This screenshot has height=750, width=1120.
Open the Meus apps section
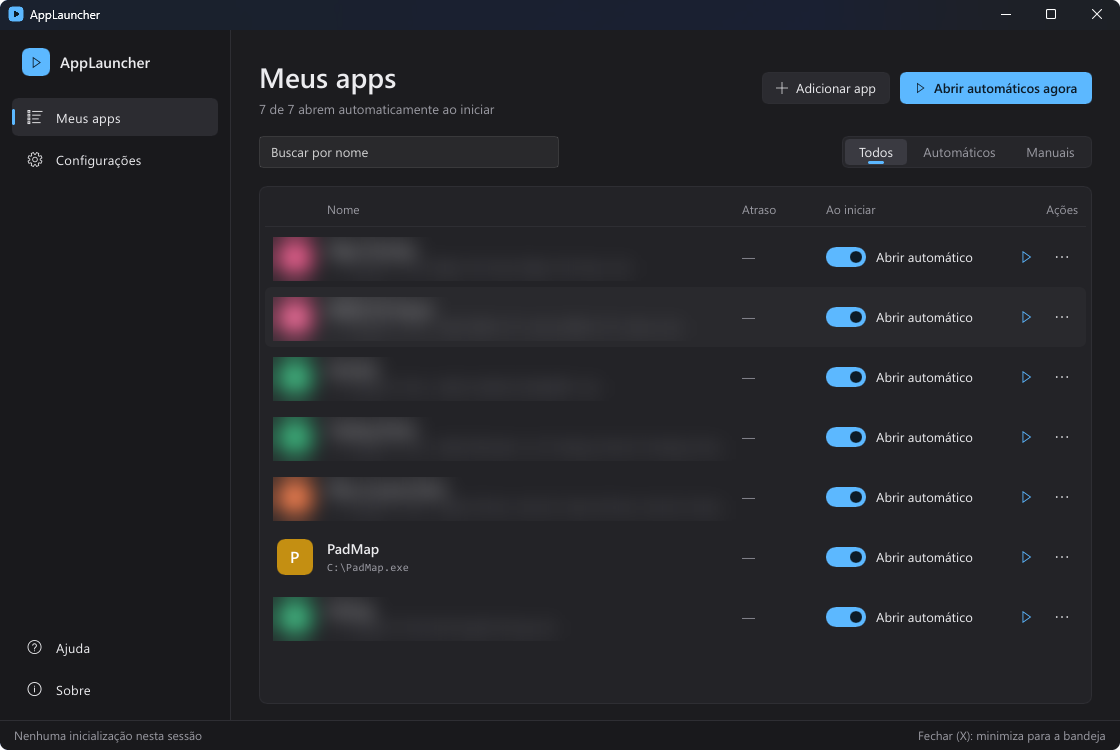[115, 117]
